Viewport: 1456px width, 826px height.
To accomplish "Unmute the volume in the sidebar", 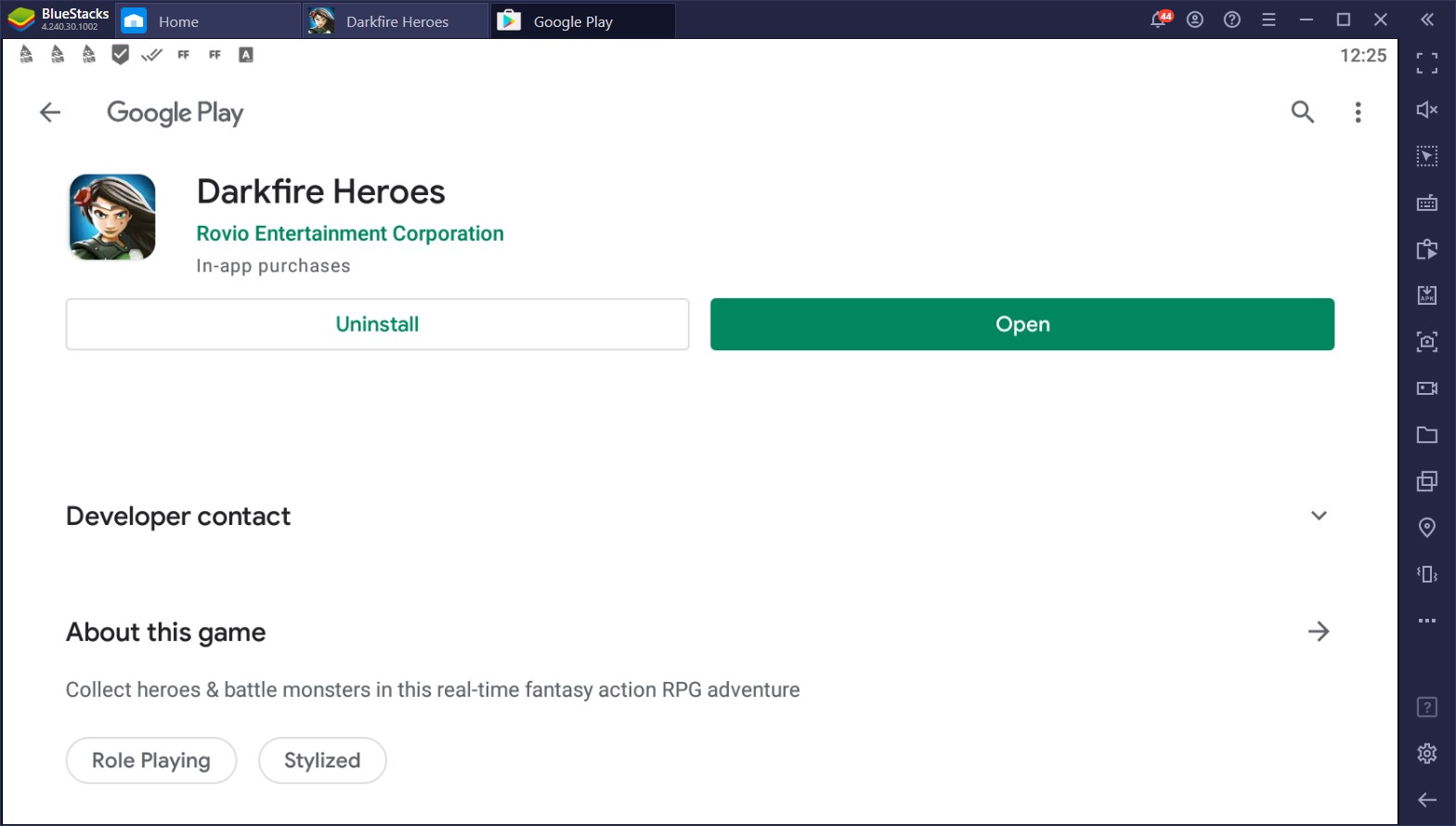I will pos(1427,110).
